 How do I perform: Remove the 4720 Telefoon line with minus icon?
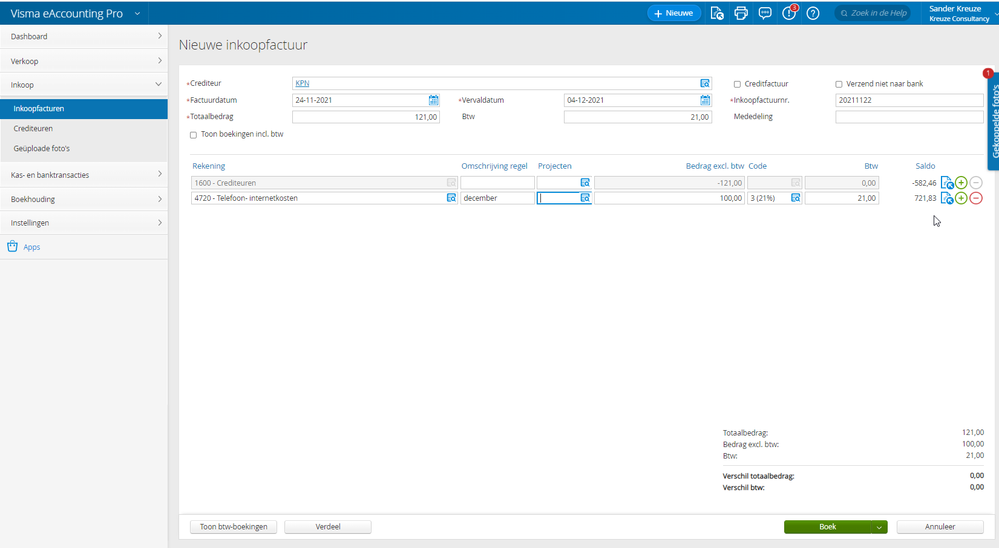click(x=976, y=198)
